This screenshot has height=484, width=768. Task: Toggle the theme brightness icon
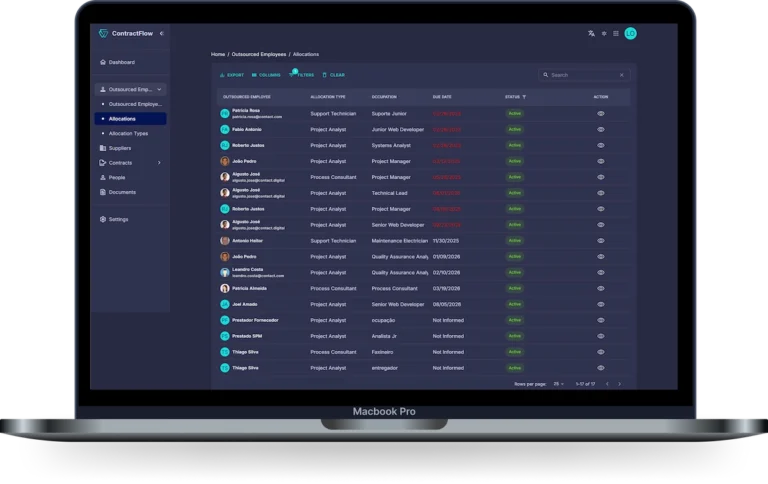click(603, 33)
